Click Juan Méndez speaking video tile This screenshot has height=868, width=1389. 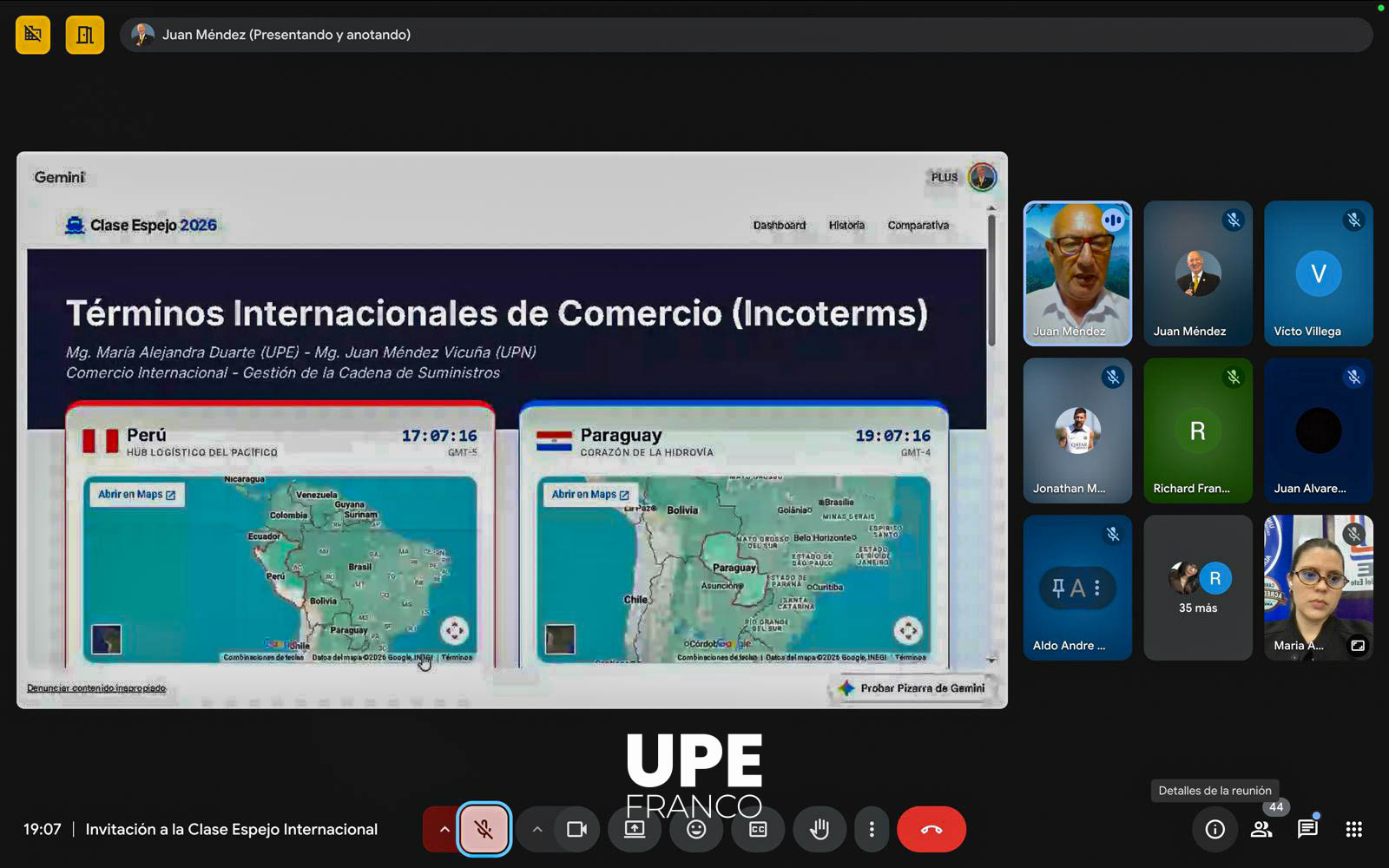(1077, 273)
